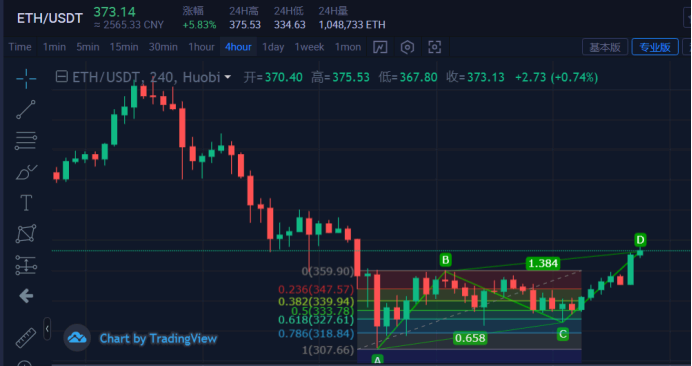Select pattern point C marker

pos(563,334)
